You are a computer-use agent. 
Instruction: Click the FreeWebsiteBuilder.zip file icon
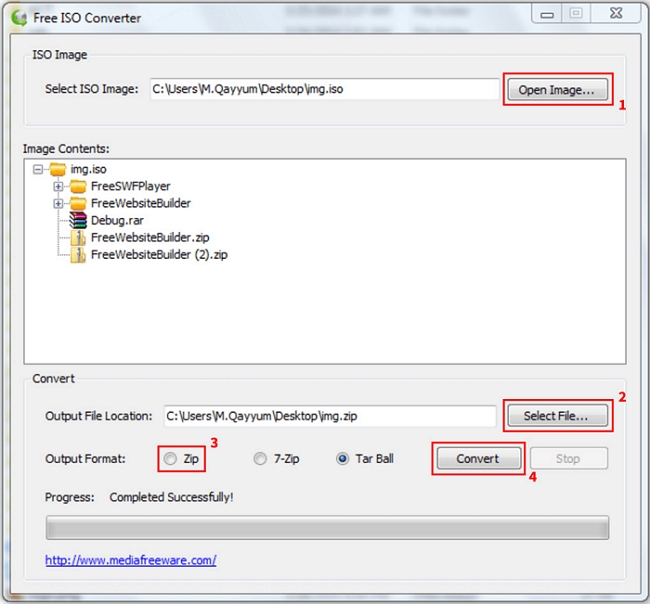[x=80, y=237]
